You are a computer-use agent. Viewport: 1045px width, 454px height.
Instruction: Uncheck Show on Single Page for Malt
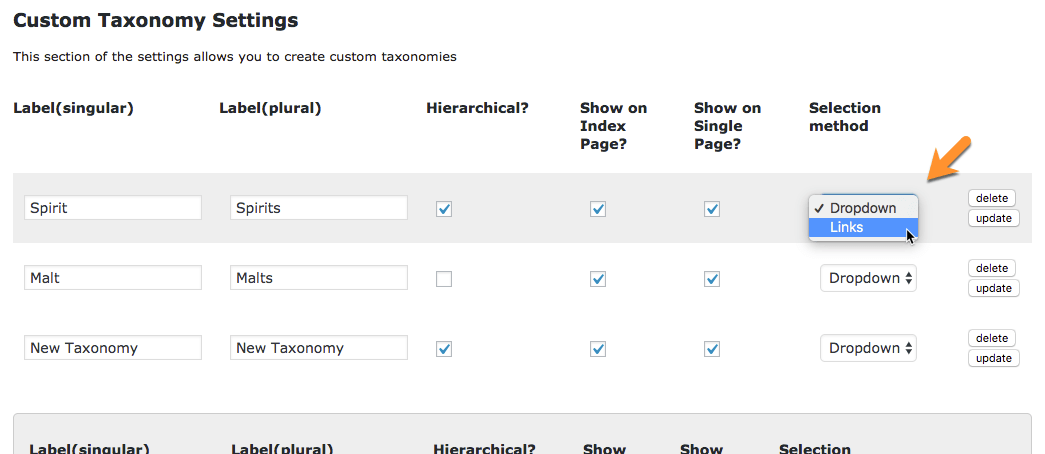pos(712,279)
